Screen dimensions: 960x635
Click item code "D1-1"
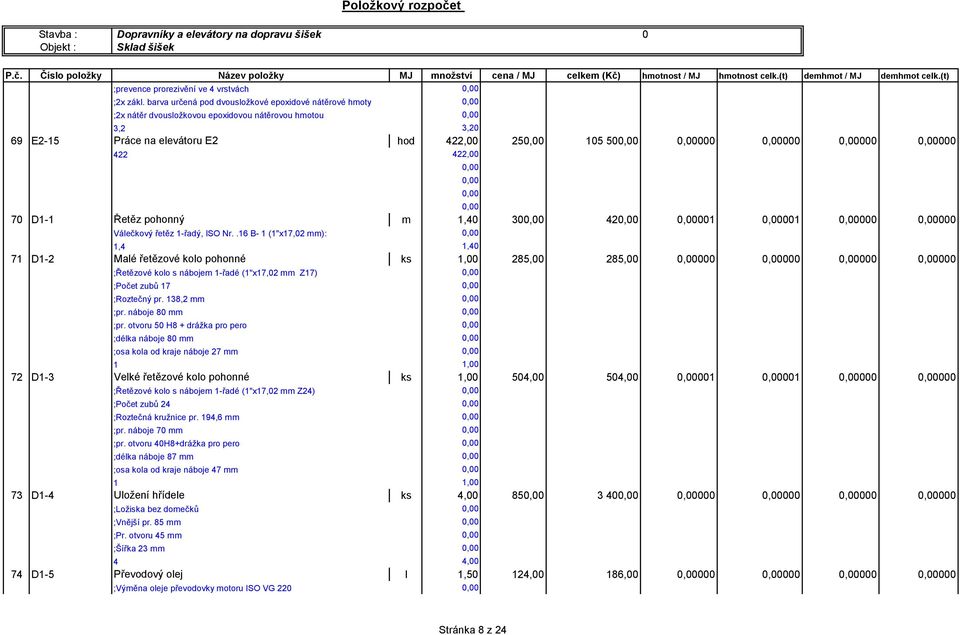click(42, 220)
